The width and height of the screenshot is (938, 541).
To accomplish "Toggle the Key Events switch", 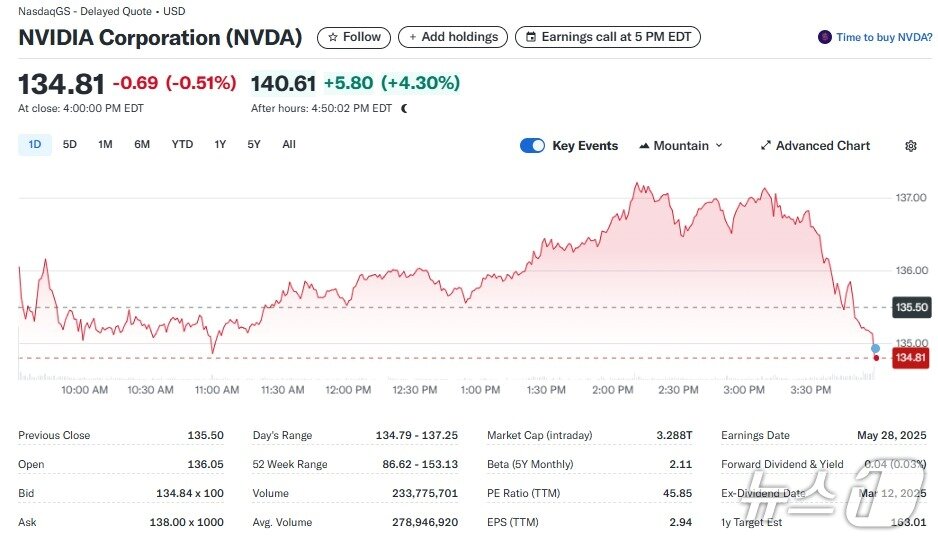I will 532,146.
